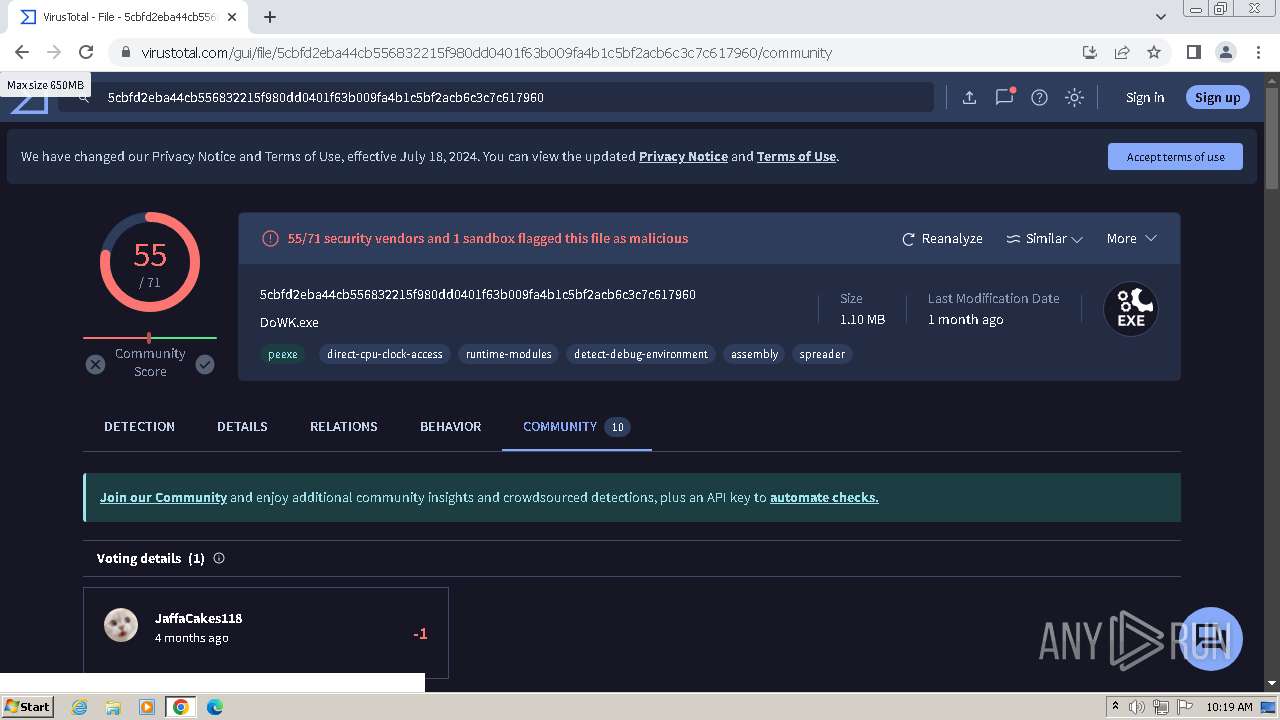The width and height of the screenshot is (1280, 720).
Task: Click JaffaCakes118 user avatar
Action: click(x=121, y=625)
